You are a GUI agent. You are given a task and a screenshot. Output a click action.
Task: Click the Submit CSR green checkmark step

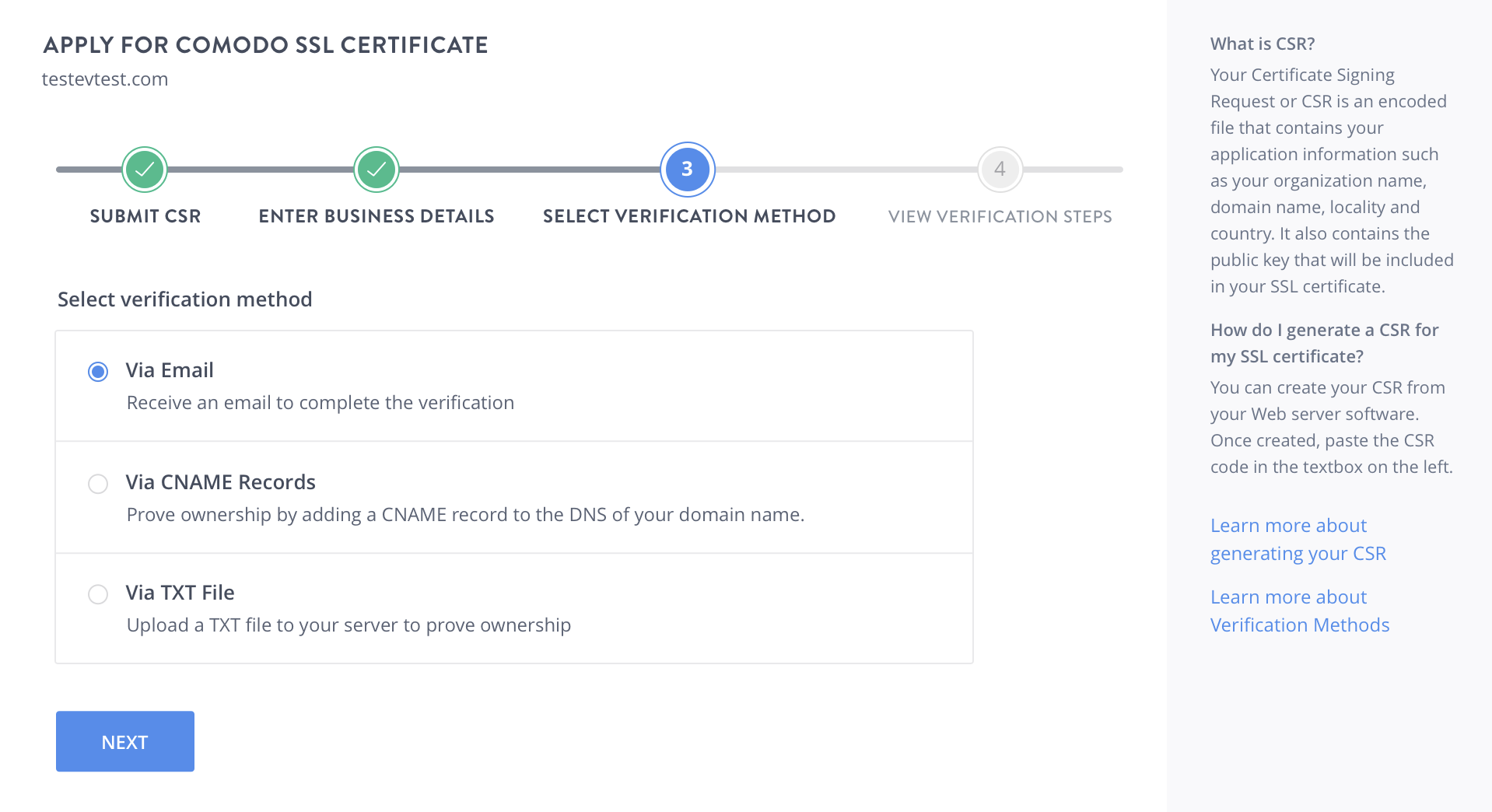[x=145, y=169]
